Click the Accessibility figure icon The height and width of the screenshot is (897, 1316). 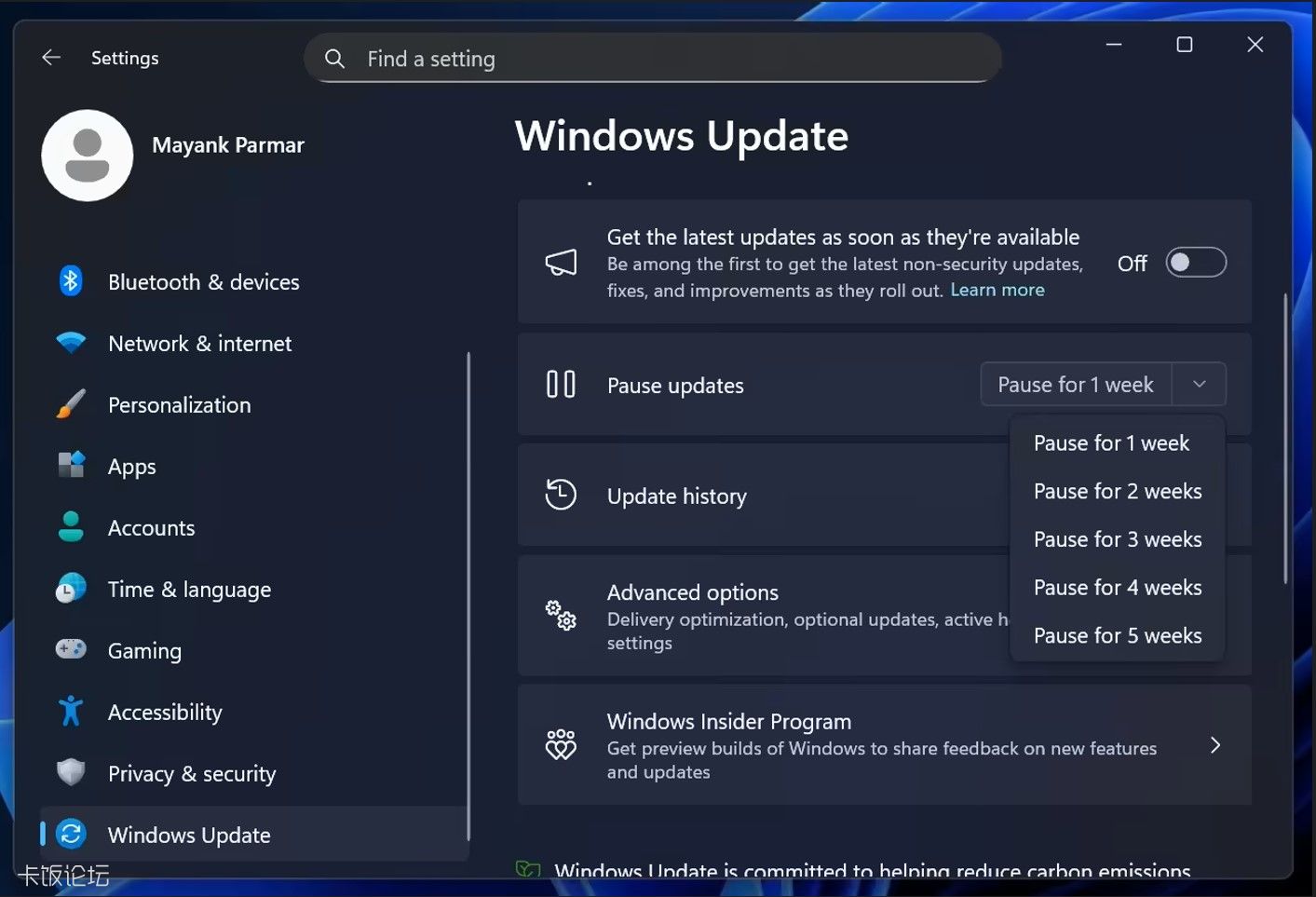tap(71, 712)
